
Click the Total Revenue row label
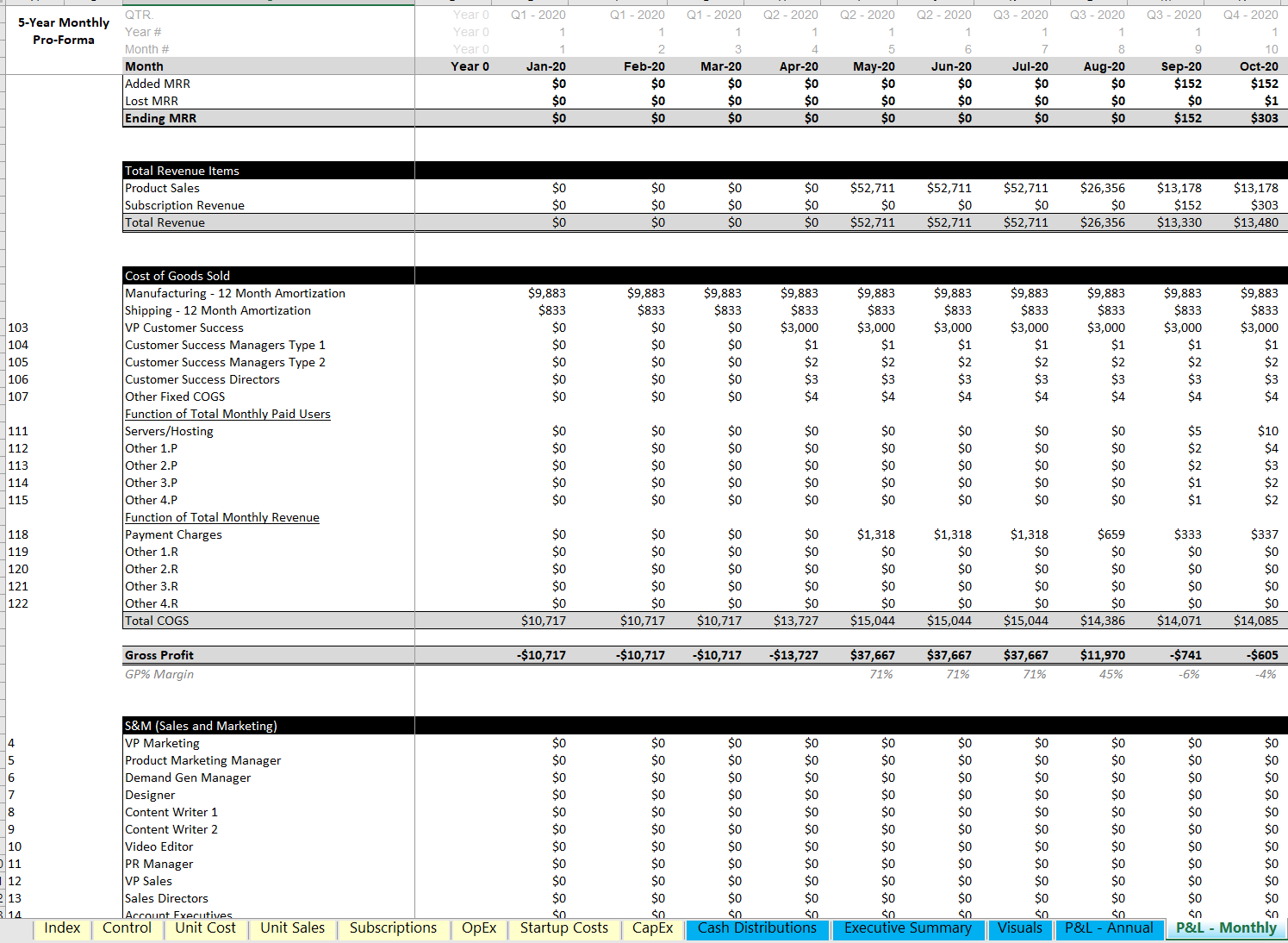click(165, 222)
